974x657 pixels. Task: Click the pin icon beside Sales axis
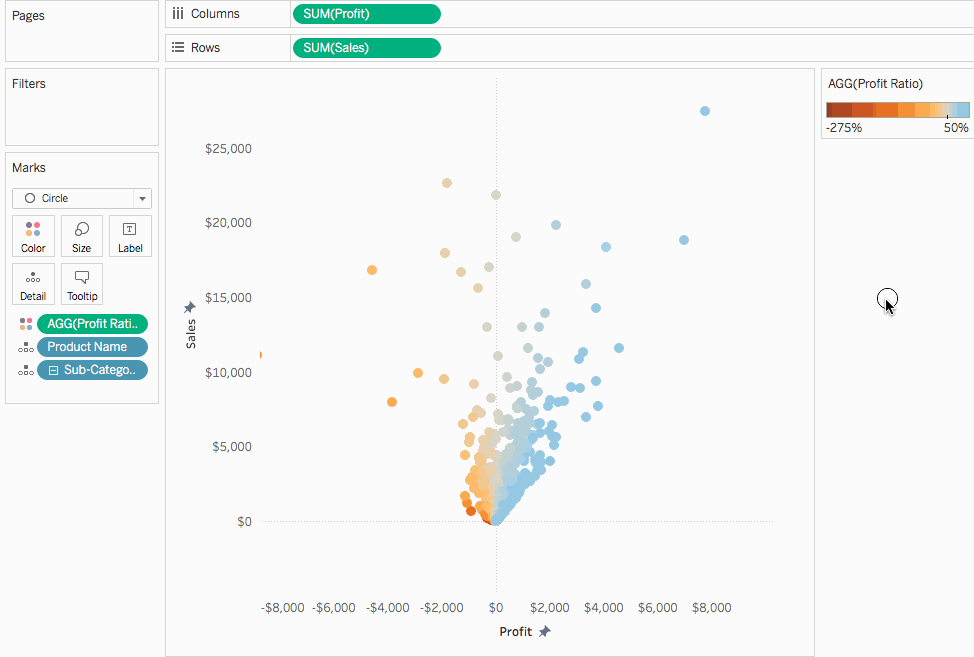click(189, 307)
